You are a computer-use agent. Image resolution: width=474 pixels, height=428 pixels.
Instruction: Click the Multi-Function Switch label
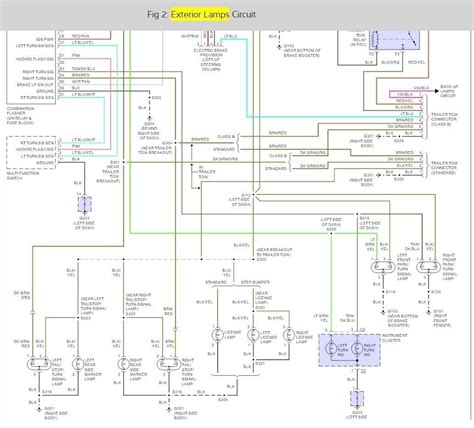click(23, 176)
